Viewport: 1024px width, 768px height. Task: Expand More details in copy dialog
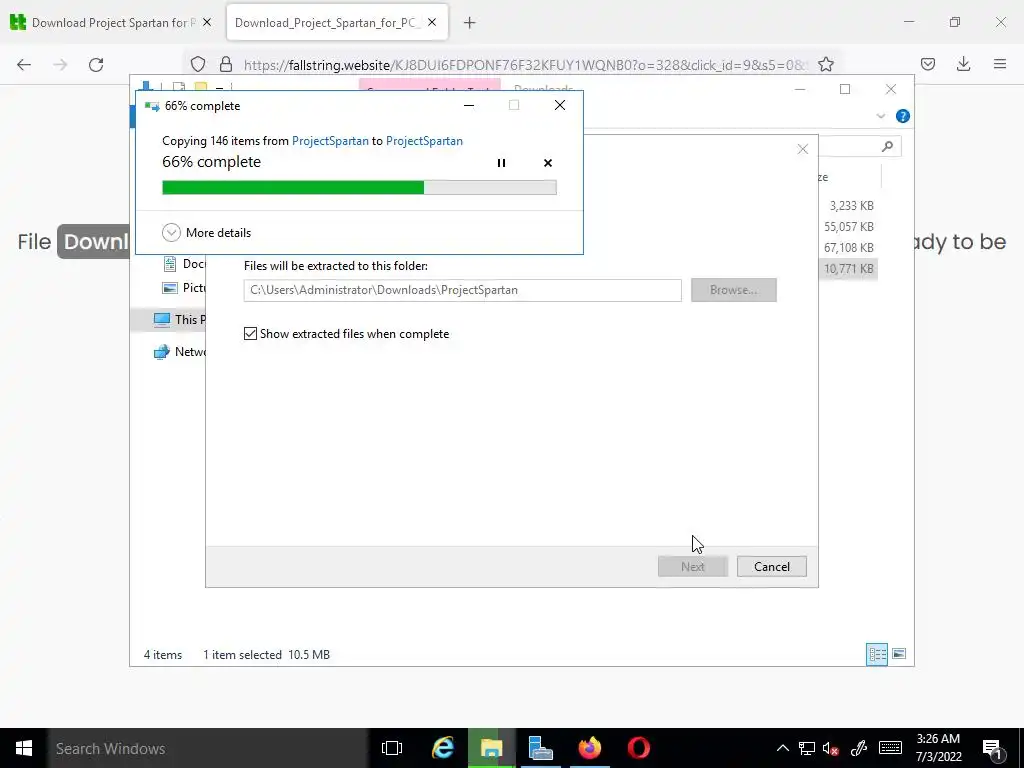(206, 232)
